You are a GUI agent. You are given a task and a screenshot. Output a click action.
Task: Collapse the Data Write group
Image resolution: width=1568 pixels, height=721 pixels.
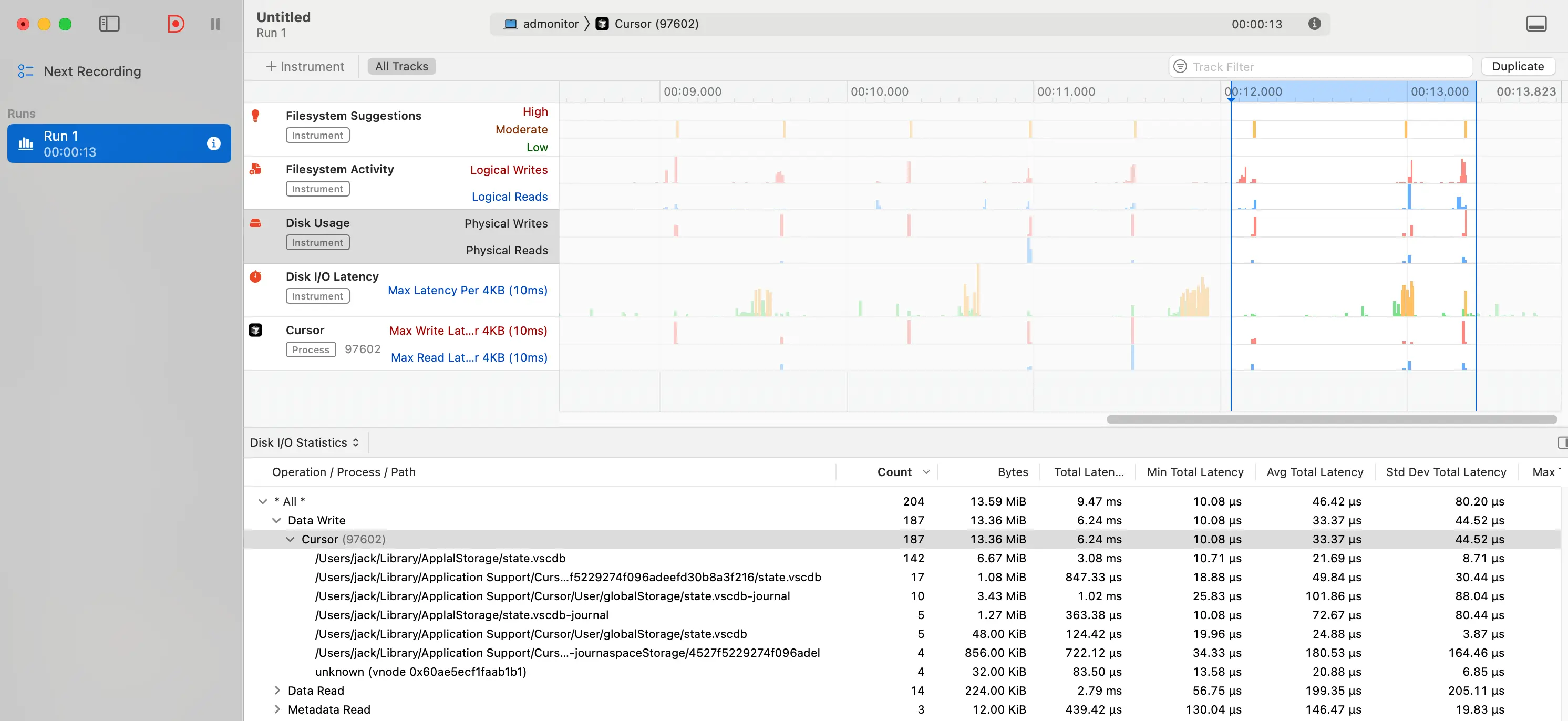[277, 520]
